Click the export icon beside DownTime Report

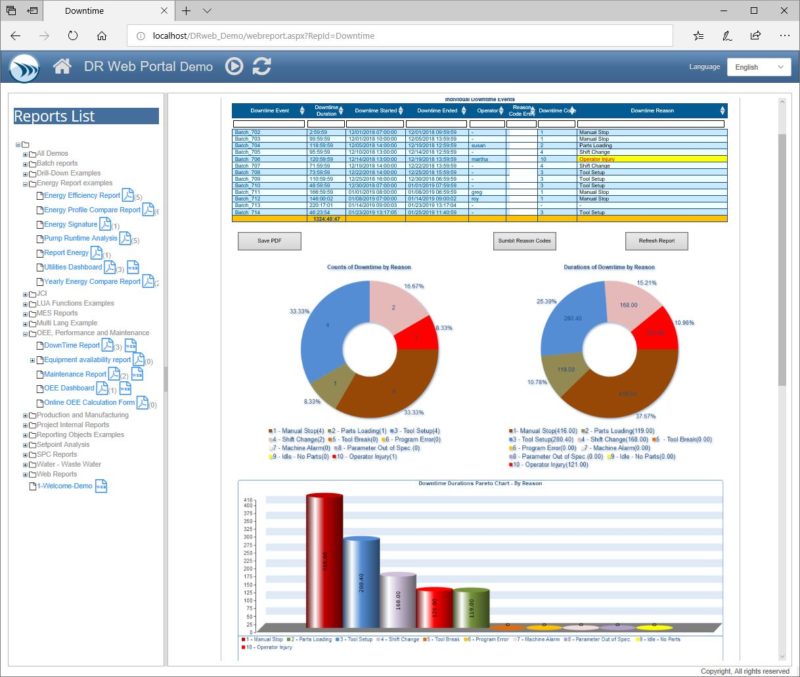(129, 345)
